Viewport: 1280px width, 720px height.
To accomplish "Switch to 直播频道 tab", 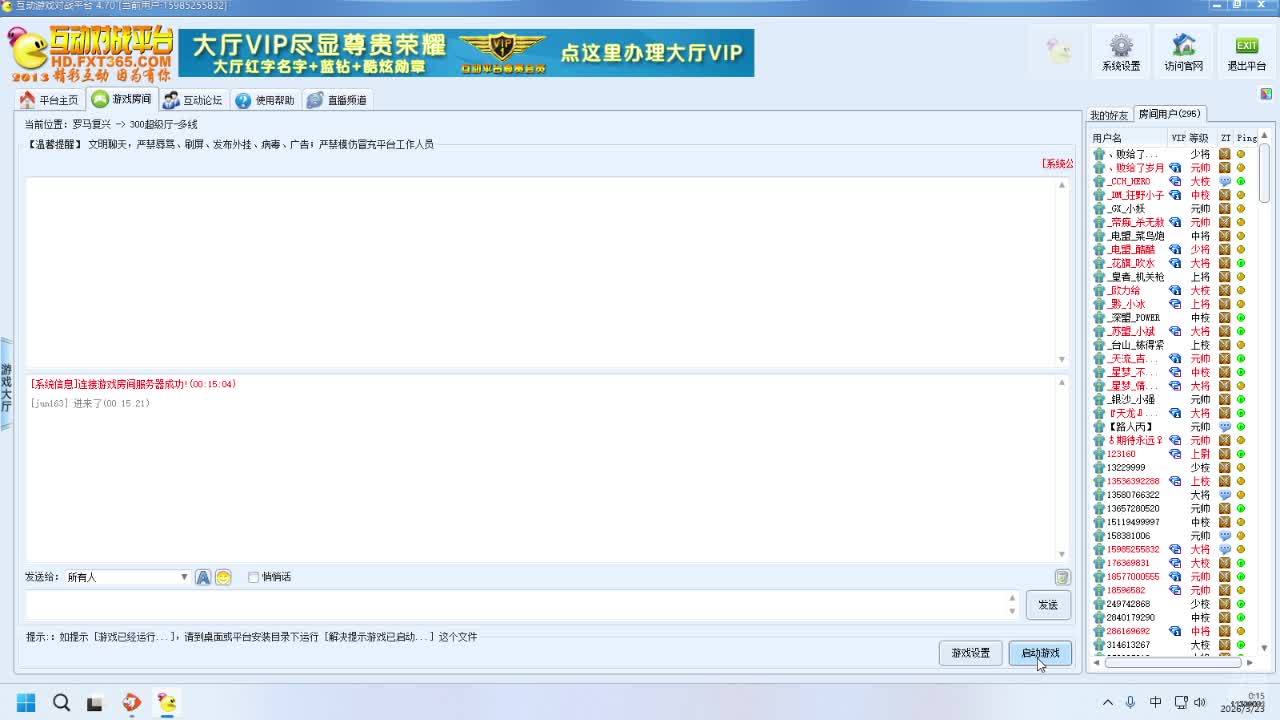I will click(x=337, y=100).
